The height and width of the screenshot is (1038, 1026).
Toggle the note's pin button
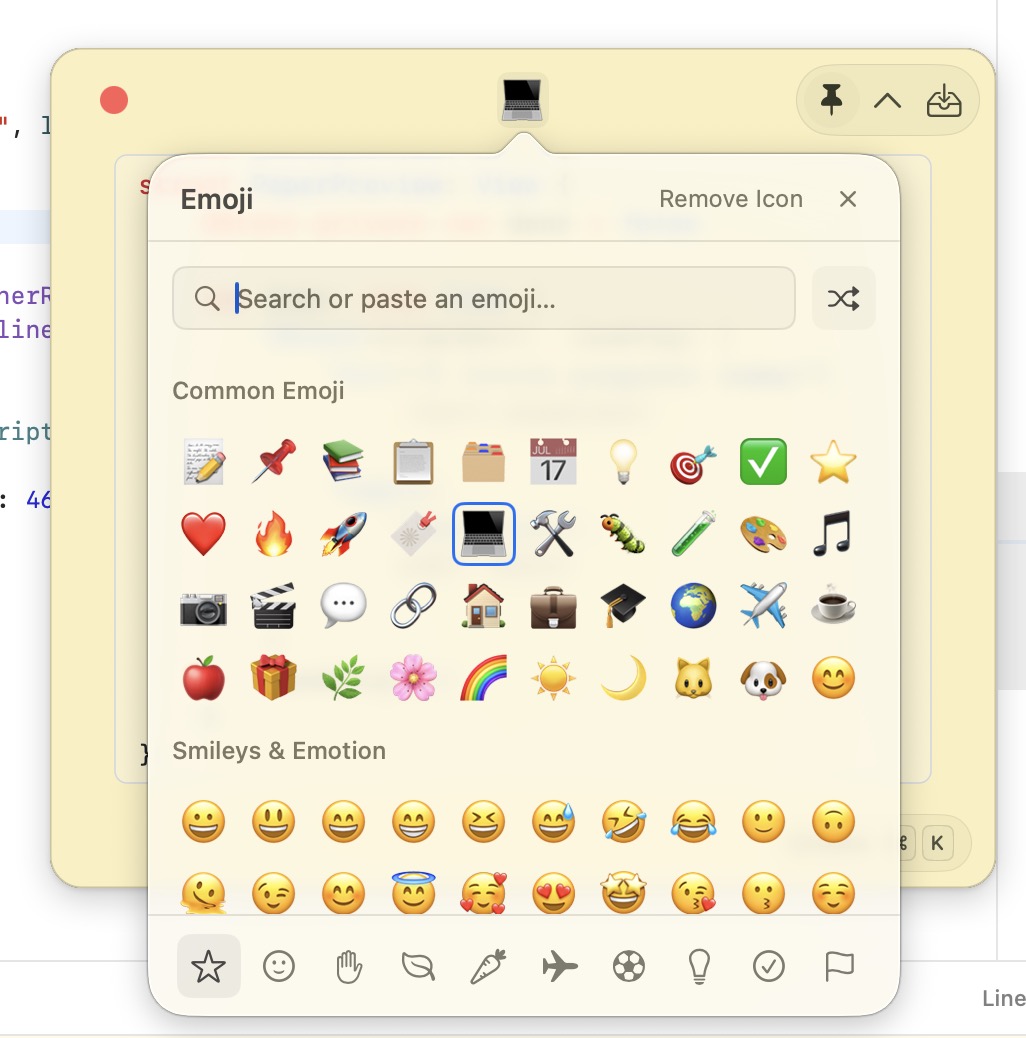pos(831,101)
